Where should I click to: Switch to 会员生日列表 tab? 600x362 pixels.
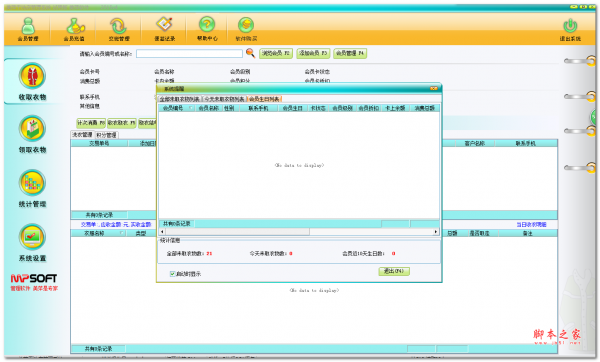[264, 99]
